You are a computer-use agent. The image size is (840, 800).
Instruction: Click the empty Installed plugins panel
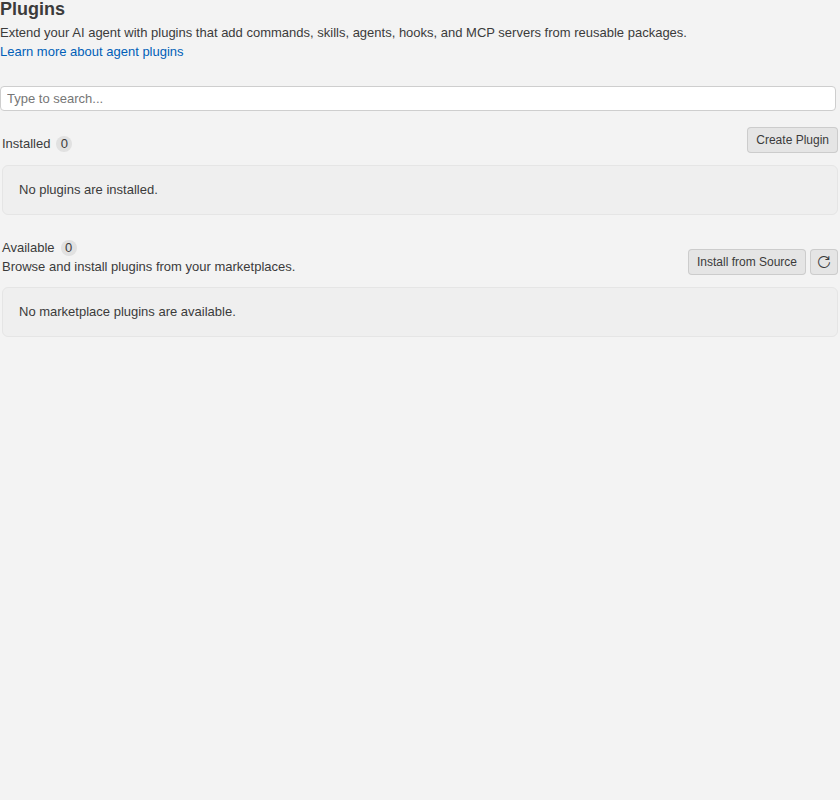click(420, 190)
